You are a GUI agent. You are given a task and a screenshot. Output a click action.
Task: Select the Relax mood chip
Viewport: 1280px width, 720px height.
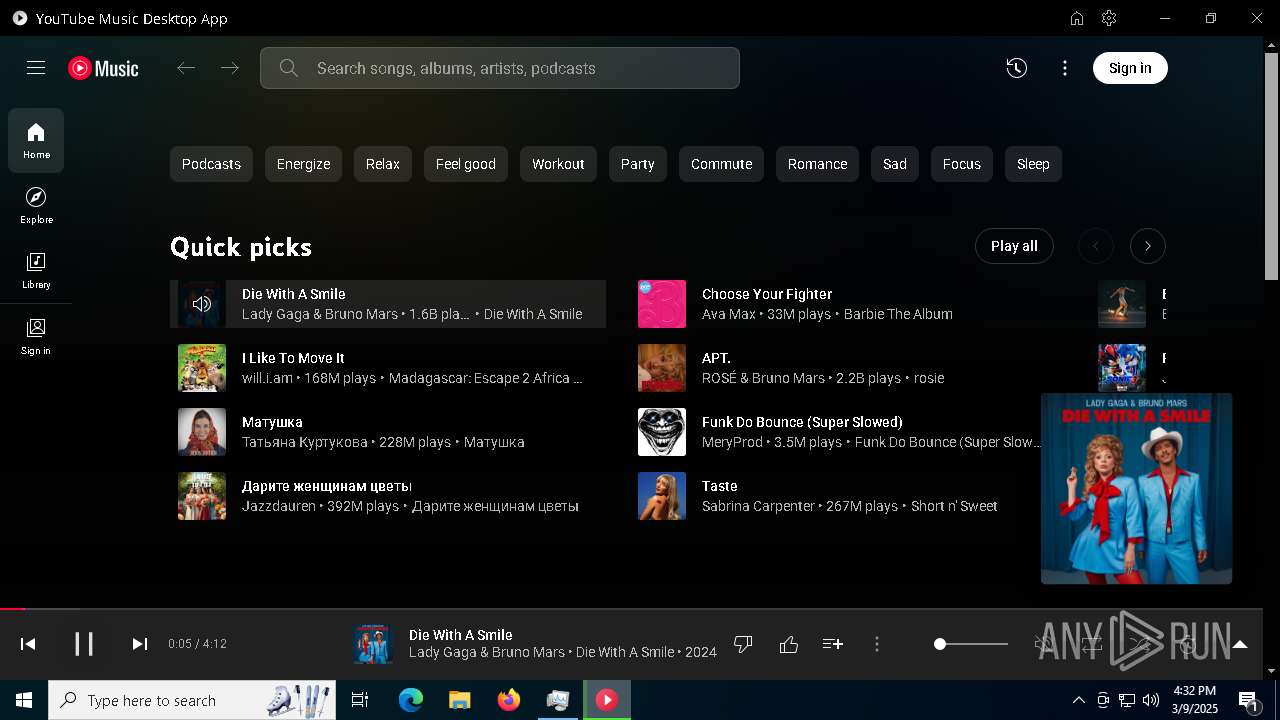(x=382, y=164)
